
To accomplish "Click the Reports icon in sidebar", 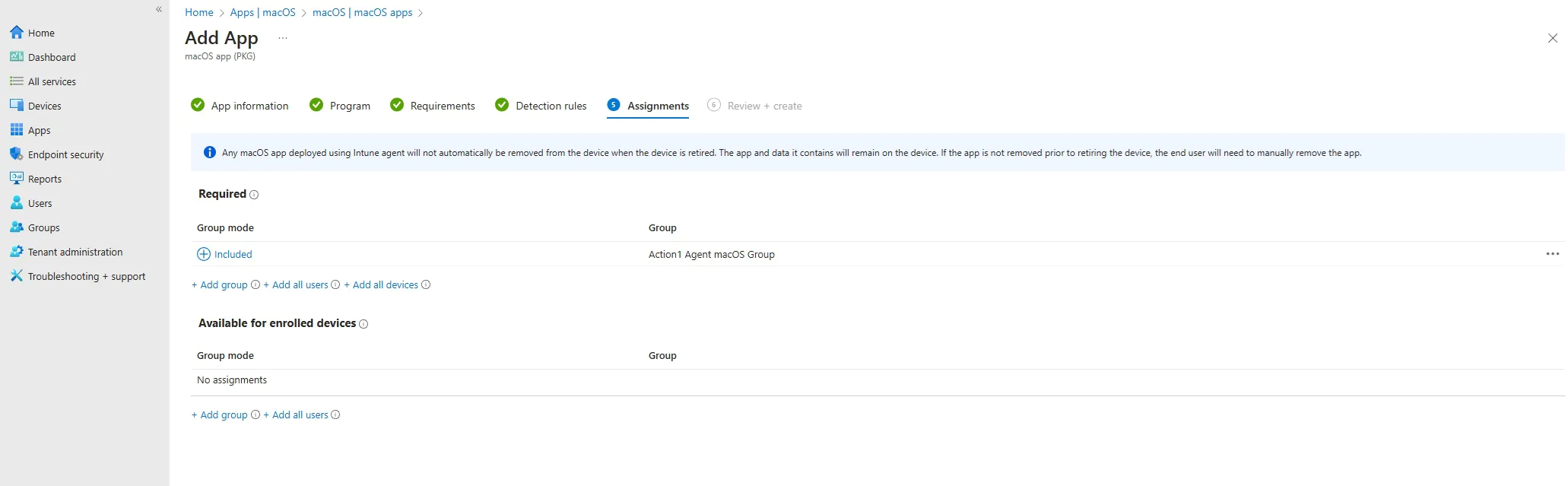I will pos(17,178).
